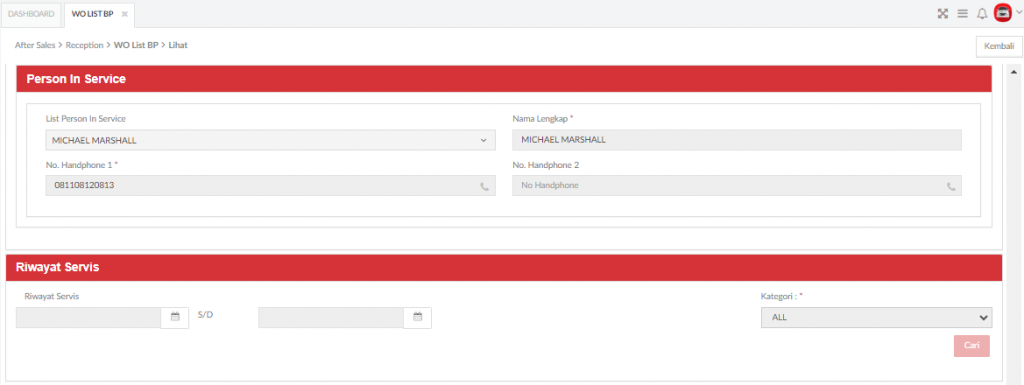
Task: Click the Nama Lengkap field
Action: [737, 140]
